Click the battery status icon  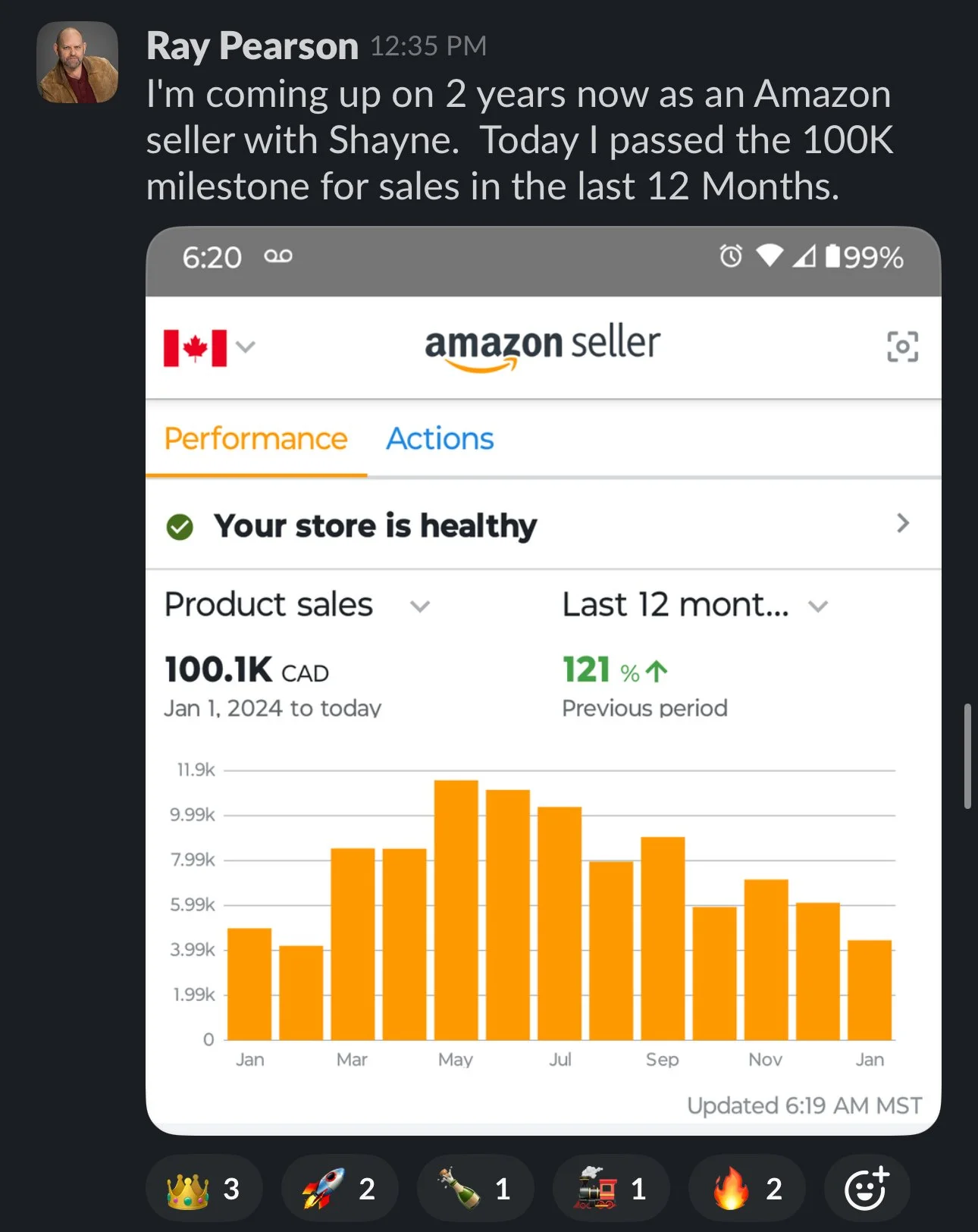(x=832, y=256)
